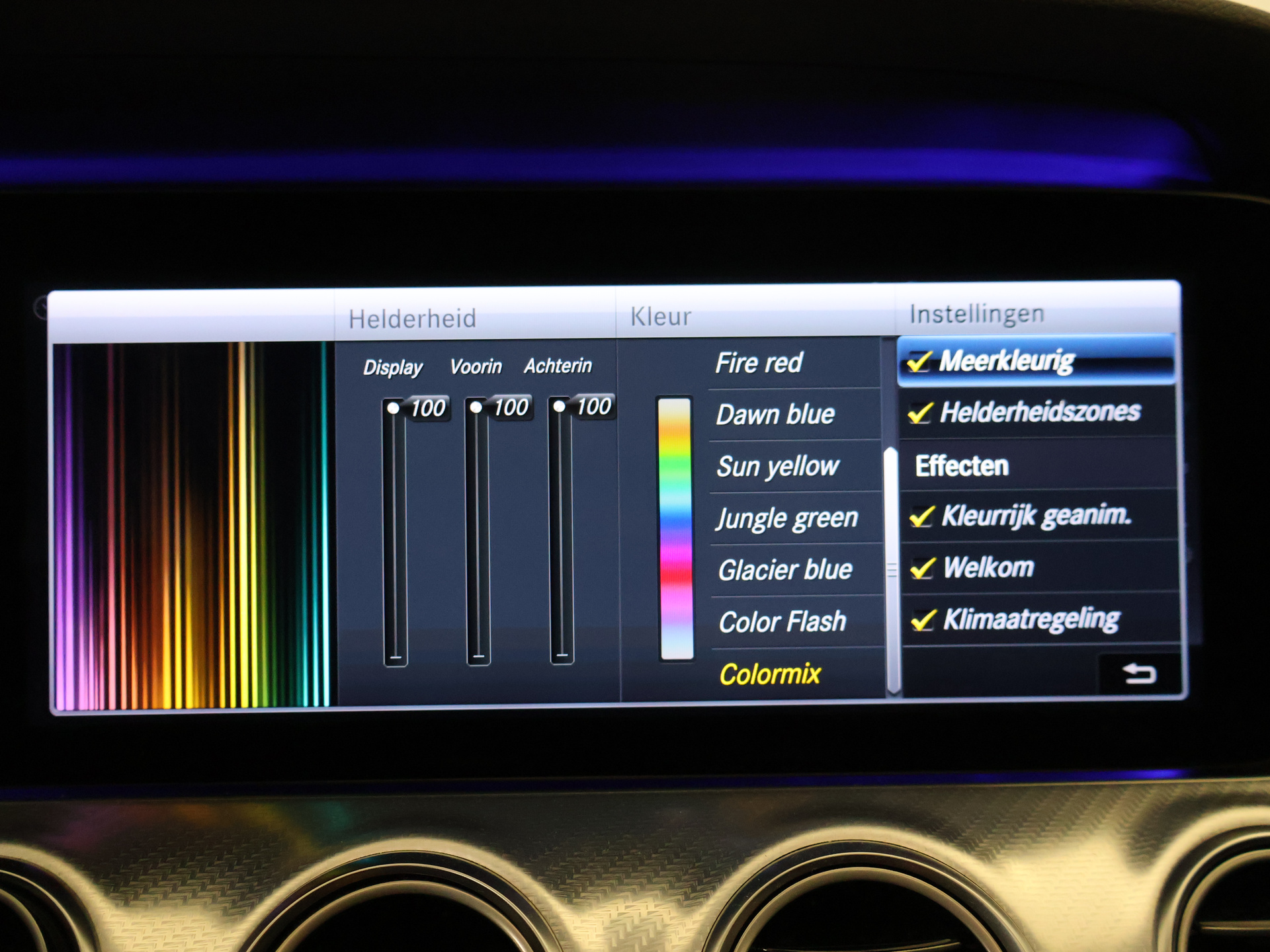This screenshot has height=952, width=1270.
Task: Click the rainbow color spectrum bar
Action: [x=675, y=528]
